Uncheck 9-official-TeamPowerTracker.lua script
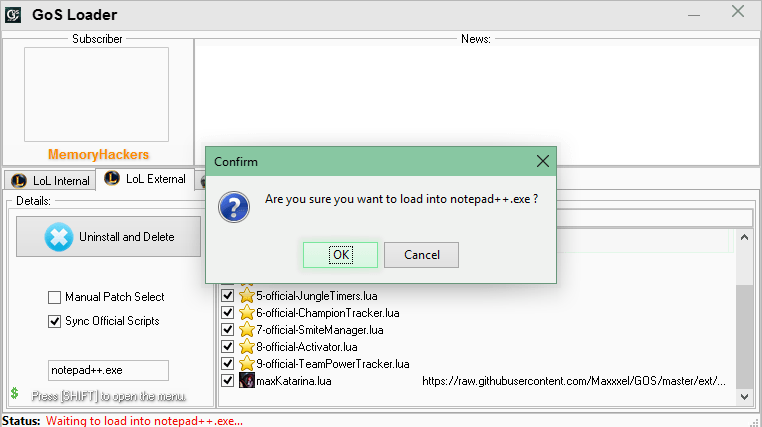This screenshot has width=762, height=427. [x=227, y=363]
